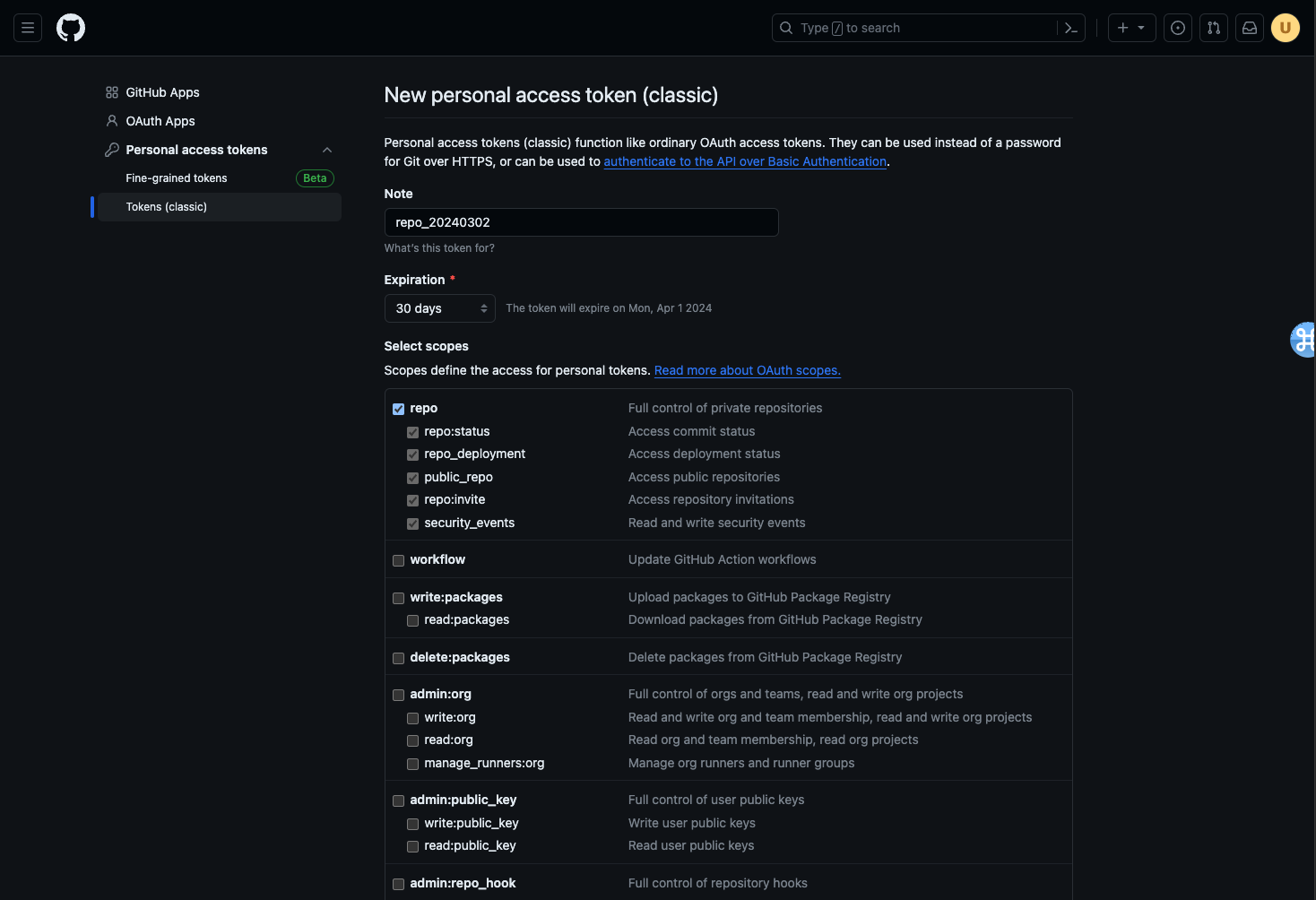This screenshot has height=900, width=1316.
Task: Click the Beta label badge
Action: click(x=315, y=178)
